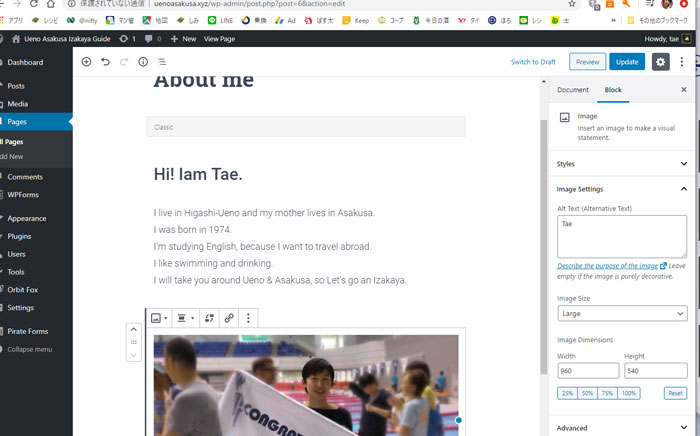Undo the last edit
This screenshot has width=700, height=436.
(105, 62)
